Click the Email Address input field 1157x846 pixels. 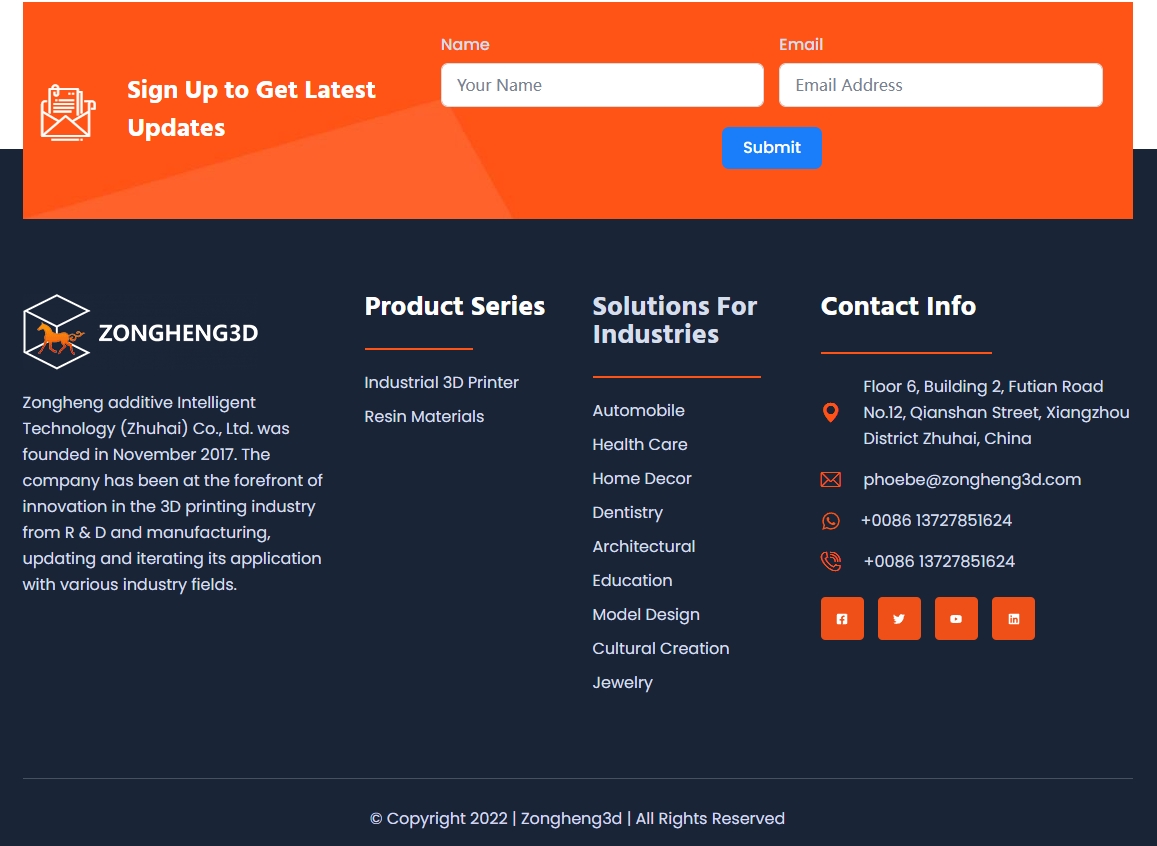coord(940,85)
